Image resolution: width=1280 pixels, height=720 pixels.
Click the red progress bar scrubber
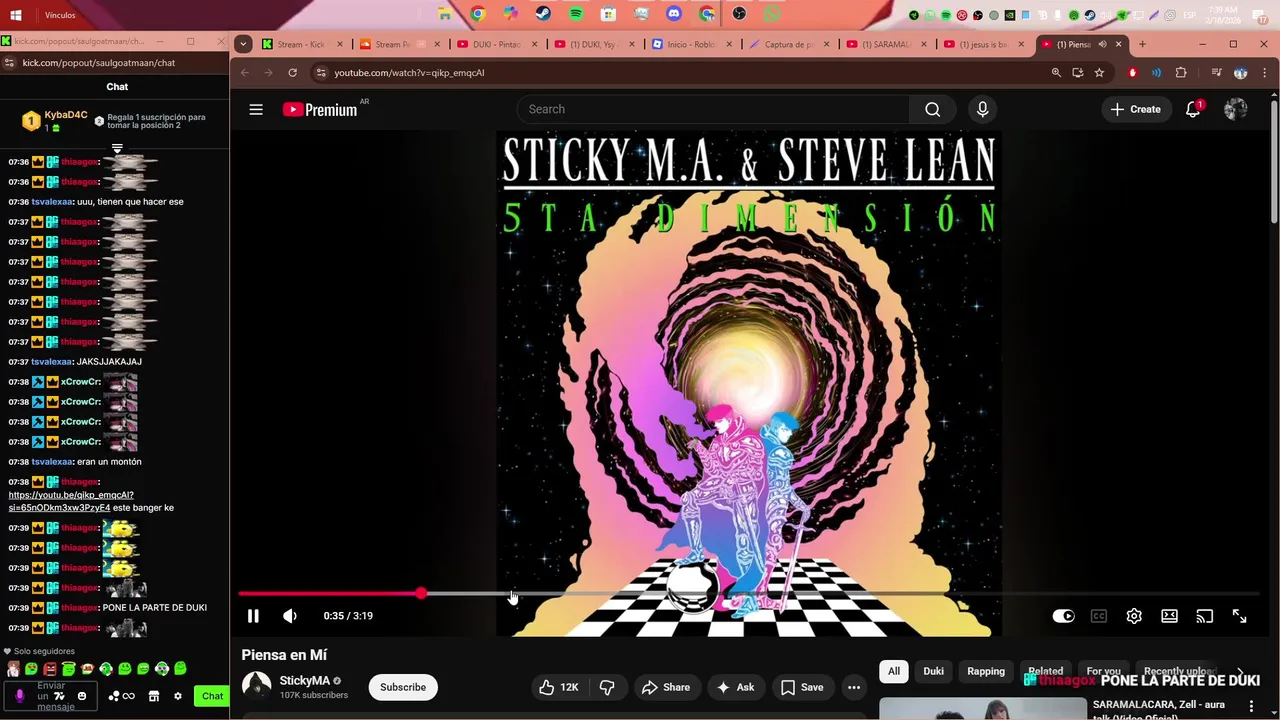pyautogui.click(x=421, y=594)
